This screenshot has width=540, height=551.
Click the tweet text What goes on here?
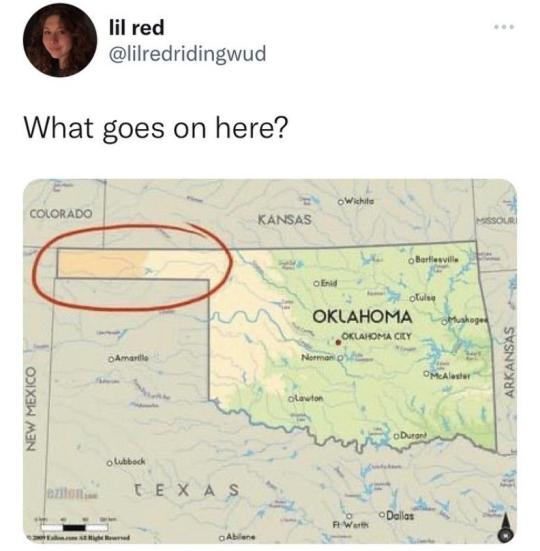click(x=156, y=128)
